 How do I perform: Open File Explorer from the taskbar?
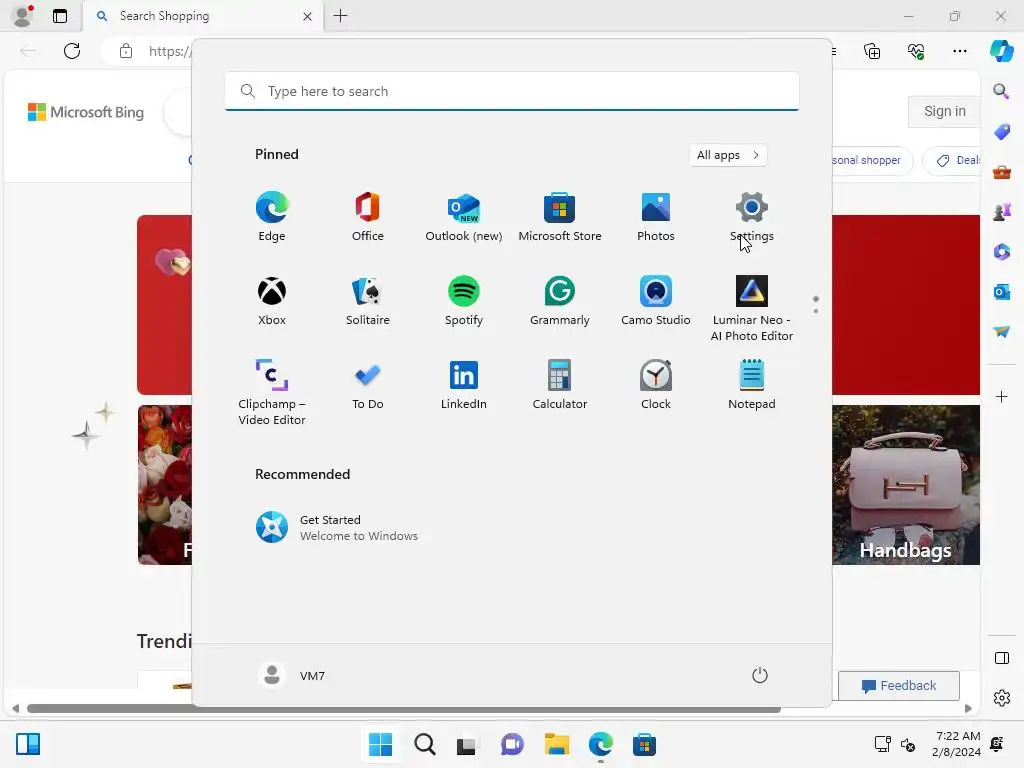(x=556, y=744)
